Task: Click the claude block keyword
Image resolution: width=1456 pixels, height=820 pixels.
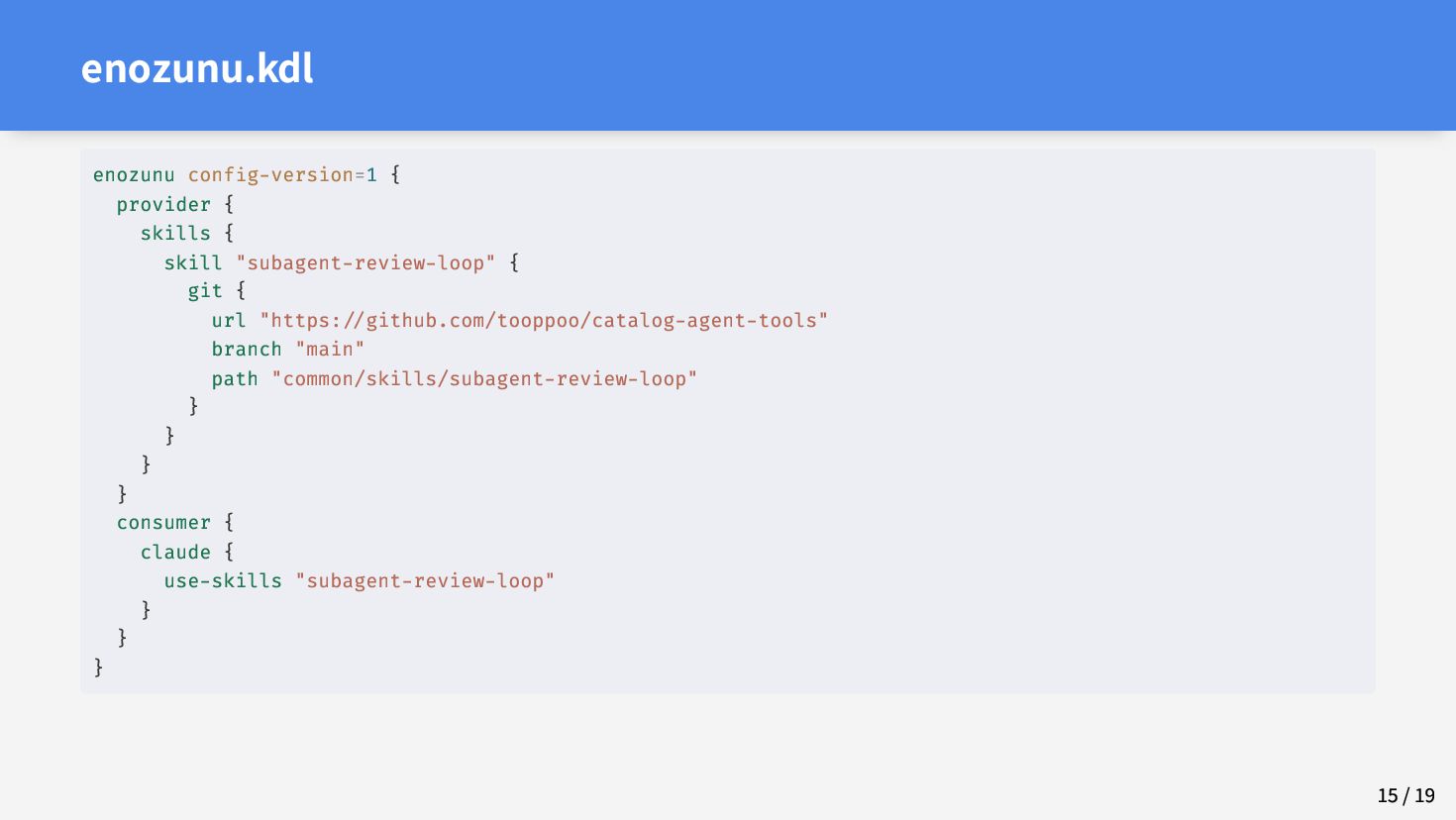Action: pyautogui.click(x=175, y=552)
